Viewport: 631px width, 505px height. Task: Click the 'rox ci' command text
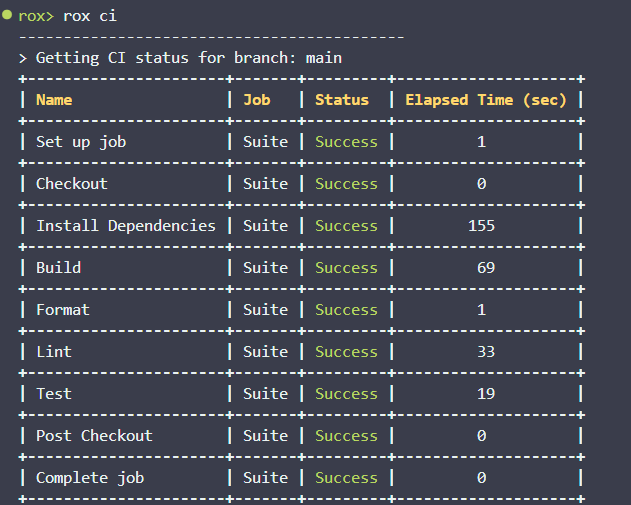tap(90, 16)
